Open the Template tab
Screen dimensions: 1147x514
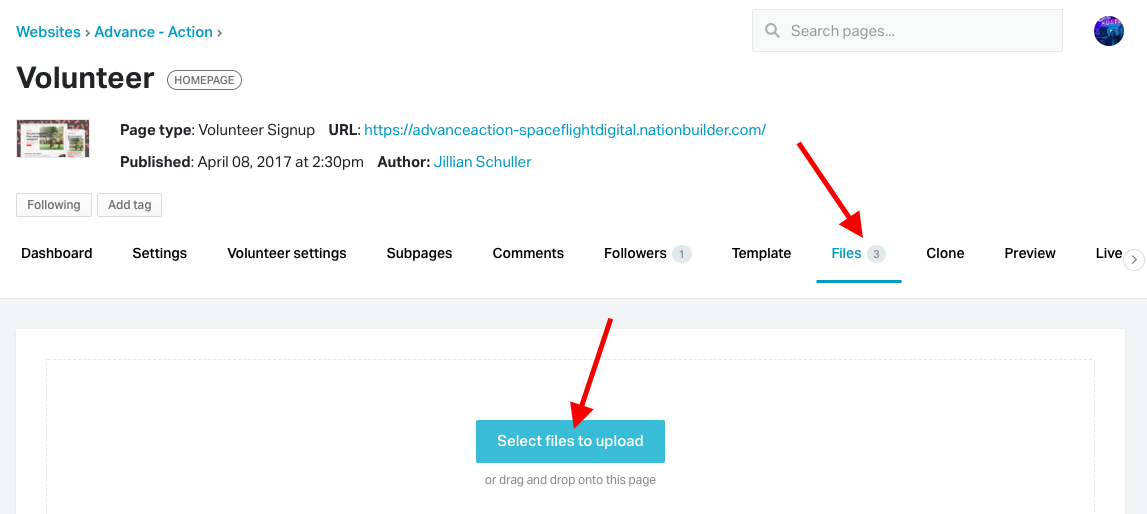pyautogui.click(x=761, y=253)
